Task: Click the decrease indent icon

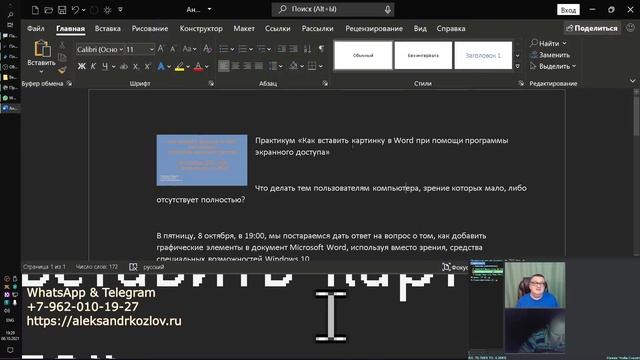Action: pyautogui.click(x=281, y=49)
